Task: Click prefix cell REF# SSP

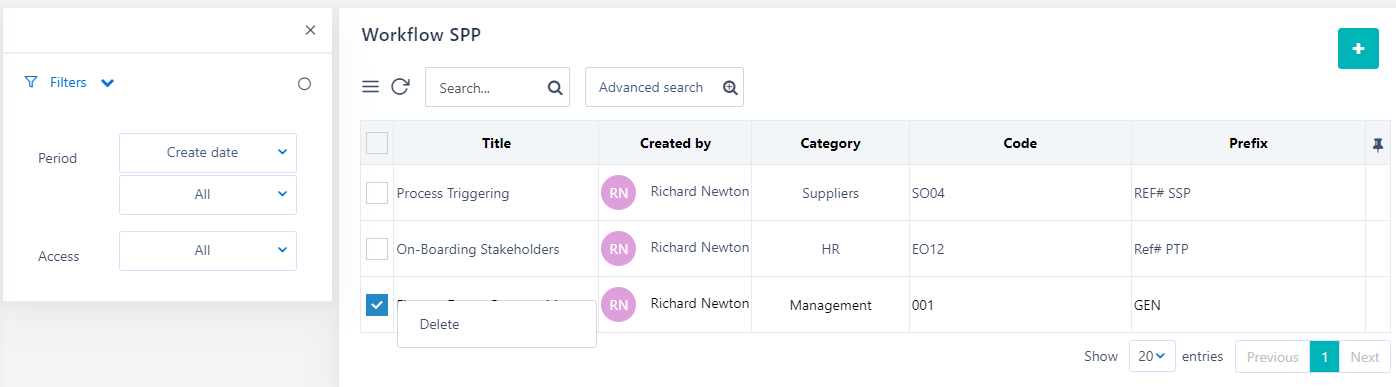Action: (1248, 193)
